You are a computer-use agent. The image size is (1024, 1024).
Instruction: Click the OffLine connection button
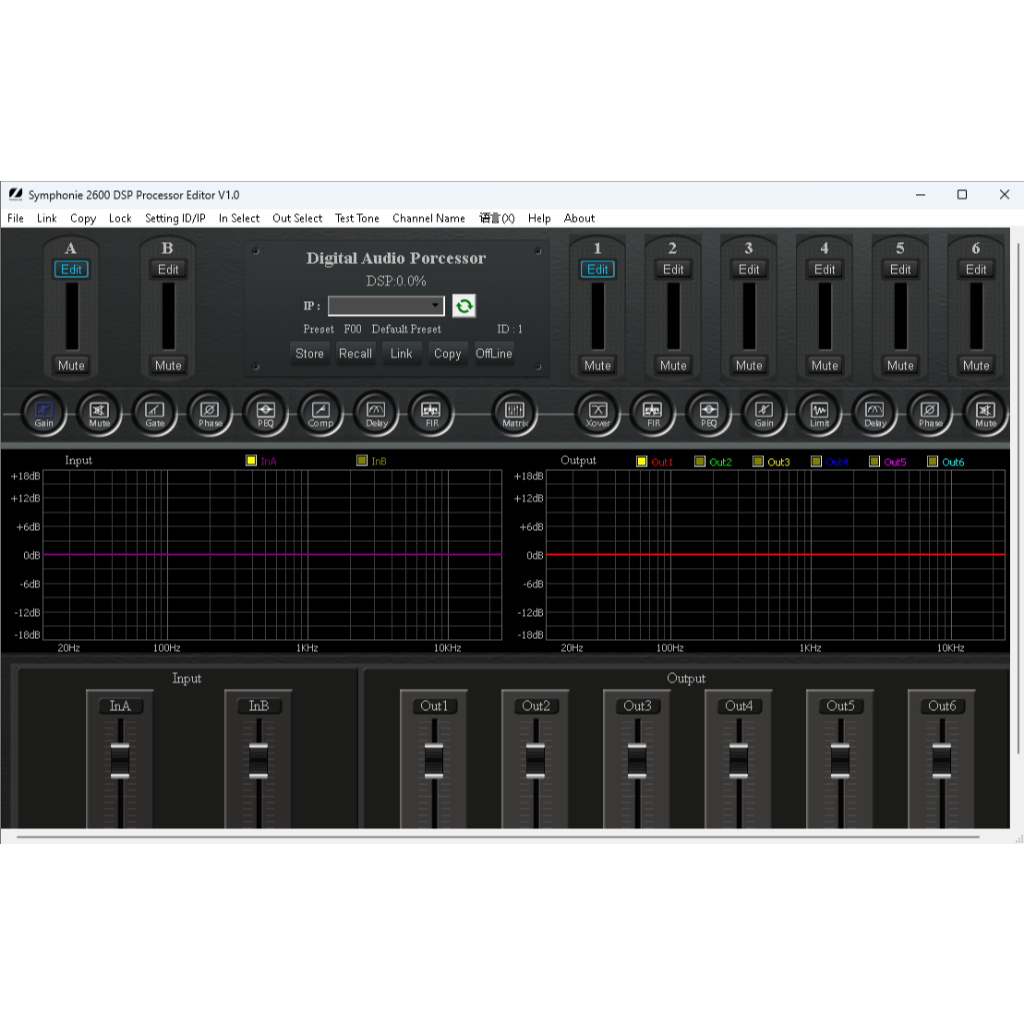[494, 353]
